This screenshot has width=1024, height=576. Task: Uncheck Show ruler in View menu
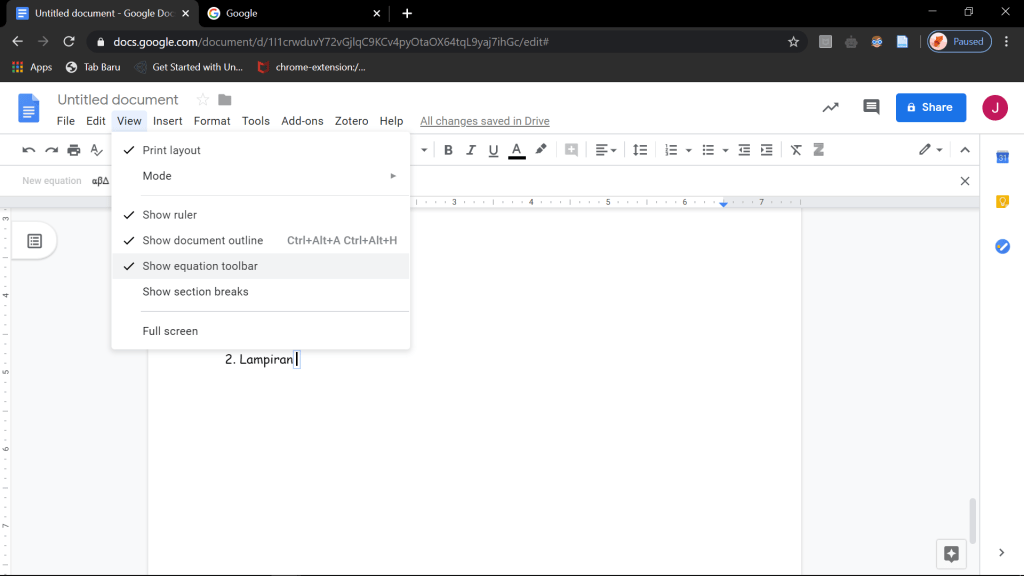pos(169,215)
